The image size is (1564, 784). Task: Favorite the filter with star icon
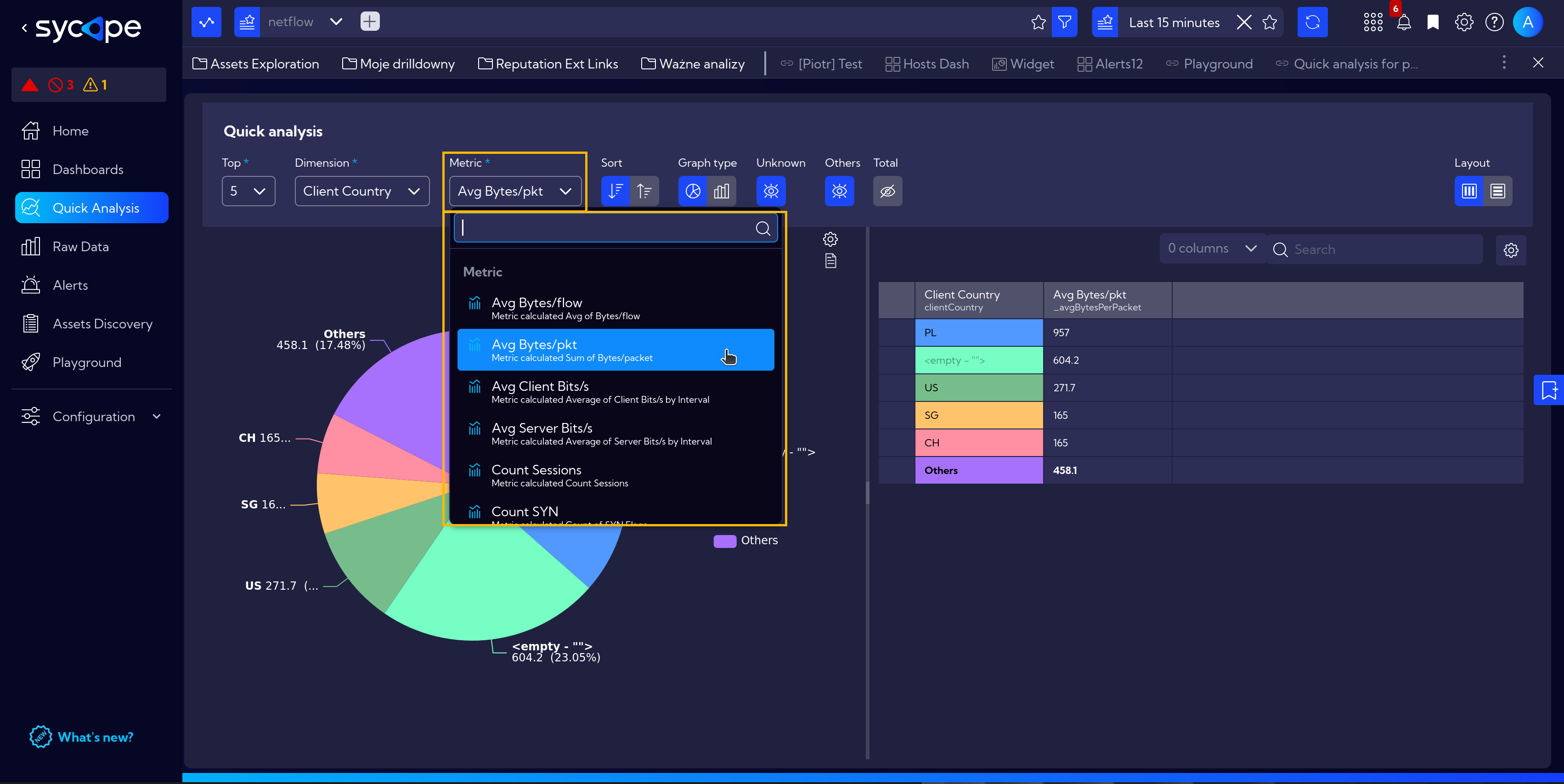tap(1038, 23)
